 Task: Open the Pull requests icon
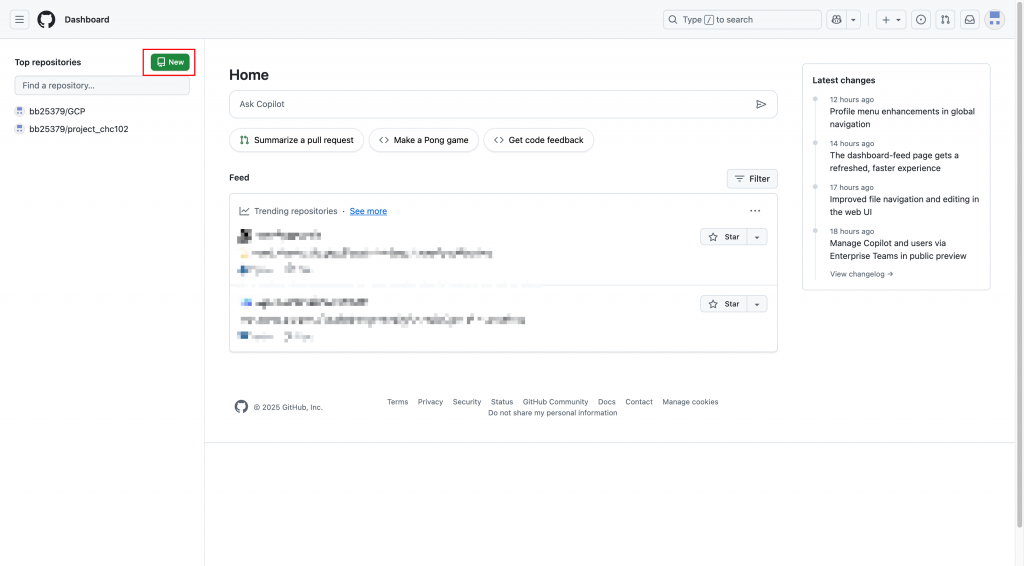pos(945,19)
